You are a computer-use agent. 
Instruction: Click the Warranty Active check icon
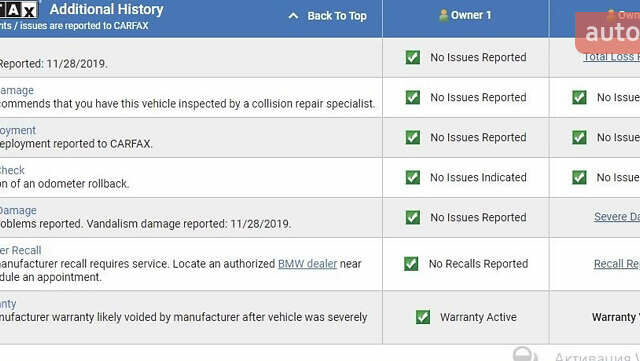[423, 317]
